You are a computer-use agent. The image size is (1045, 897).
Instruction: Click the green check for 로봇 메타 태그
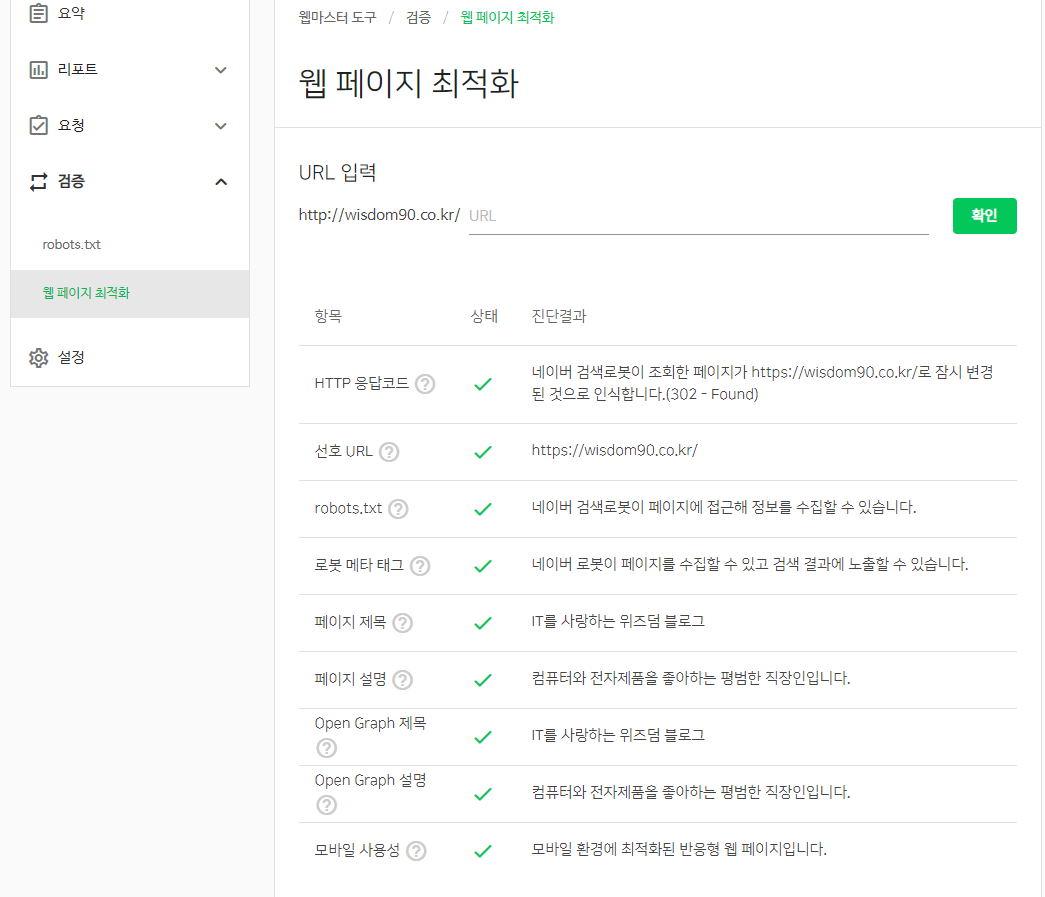[483, 565]
